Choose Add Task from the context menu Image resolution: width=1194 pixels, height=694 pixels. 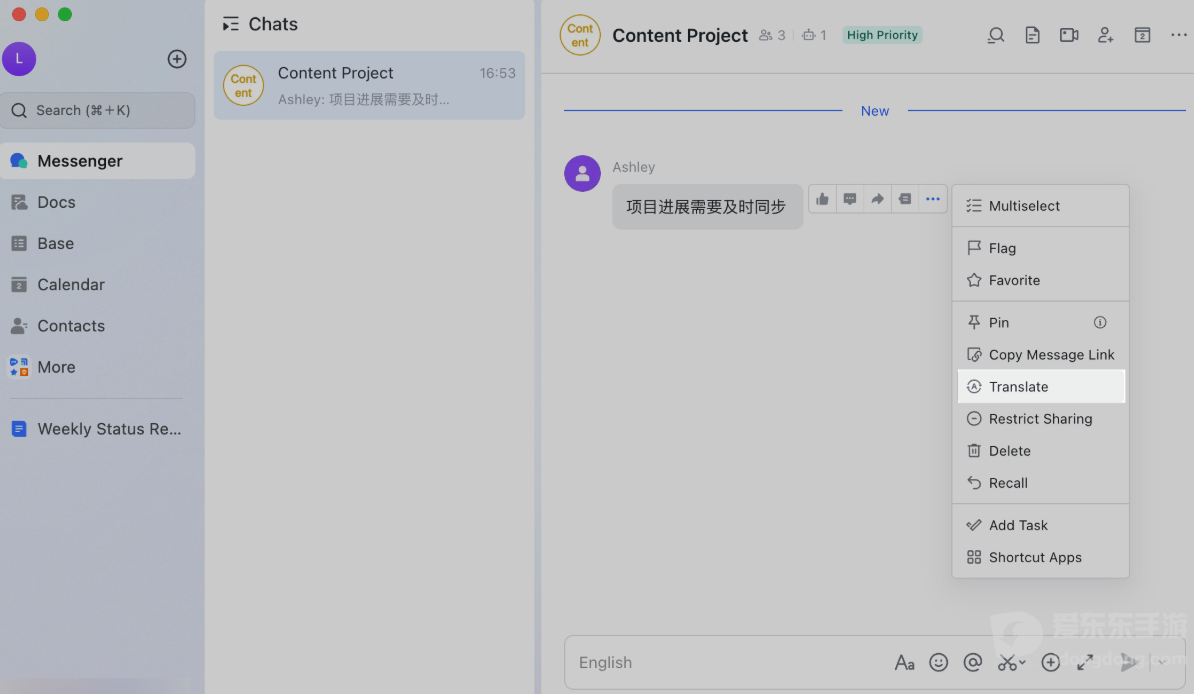pos(1041,525)
